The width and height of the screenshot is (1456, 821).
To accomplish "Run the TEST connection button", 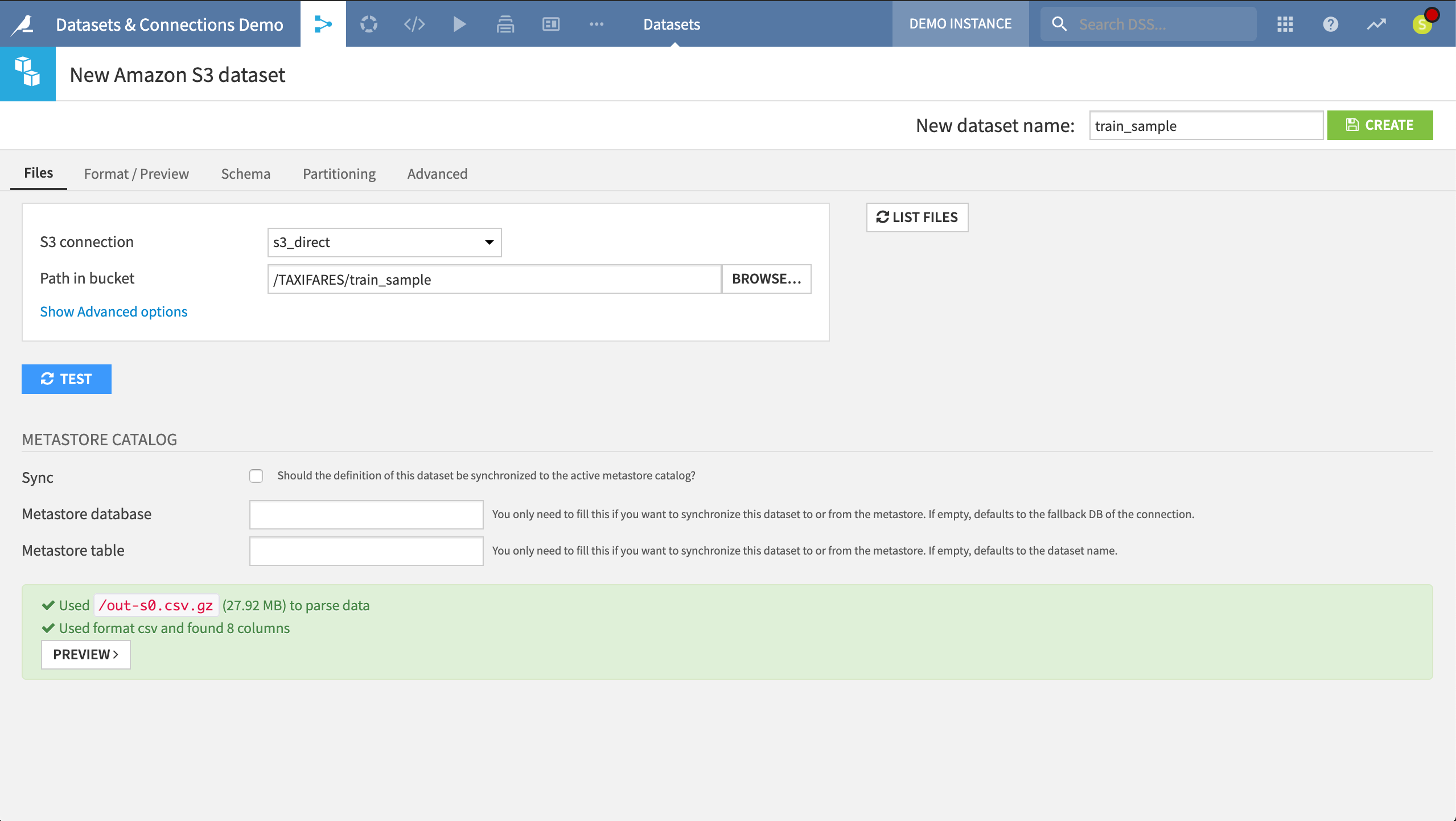I will pyautogui.click(x=66, y=379).
